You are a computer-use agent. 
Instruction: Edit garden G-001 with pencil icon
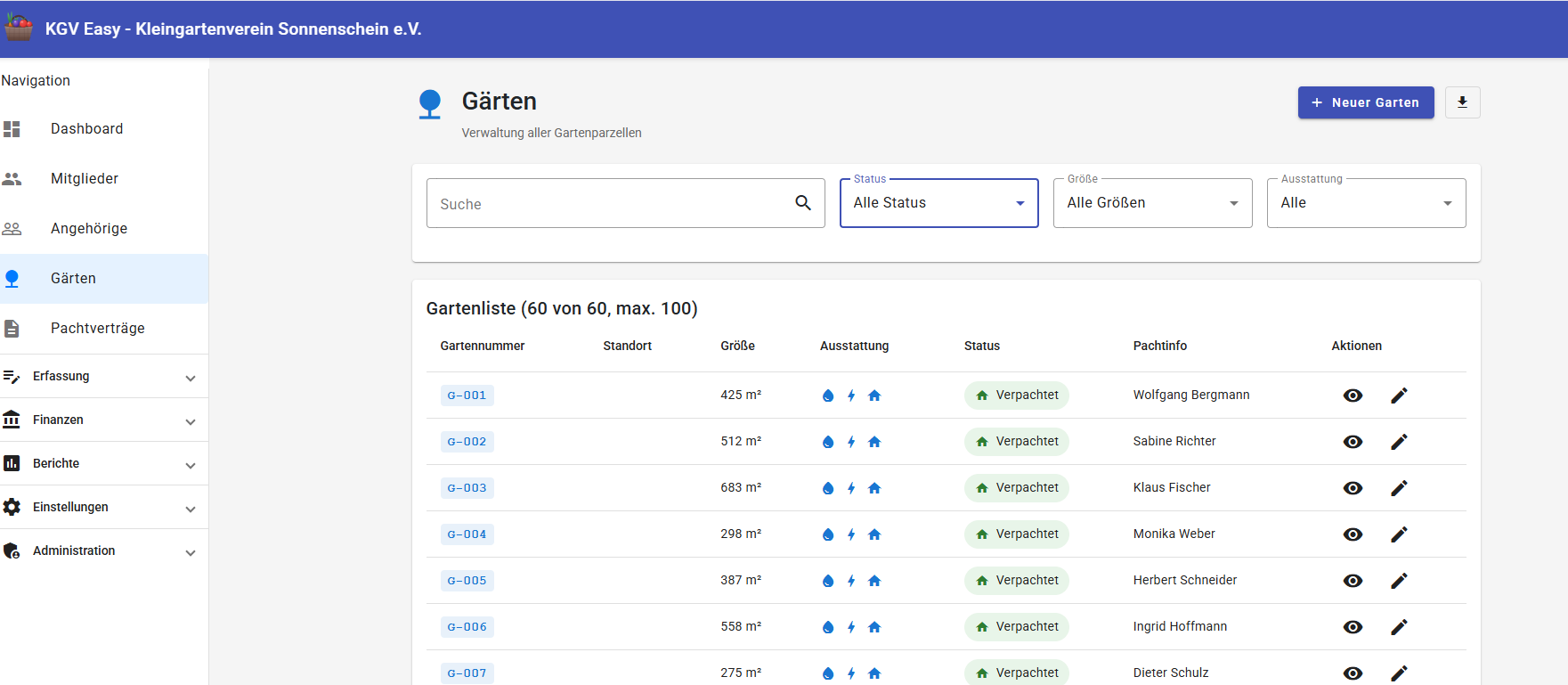click(1399, 396)
